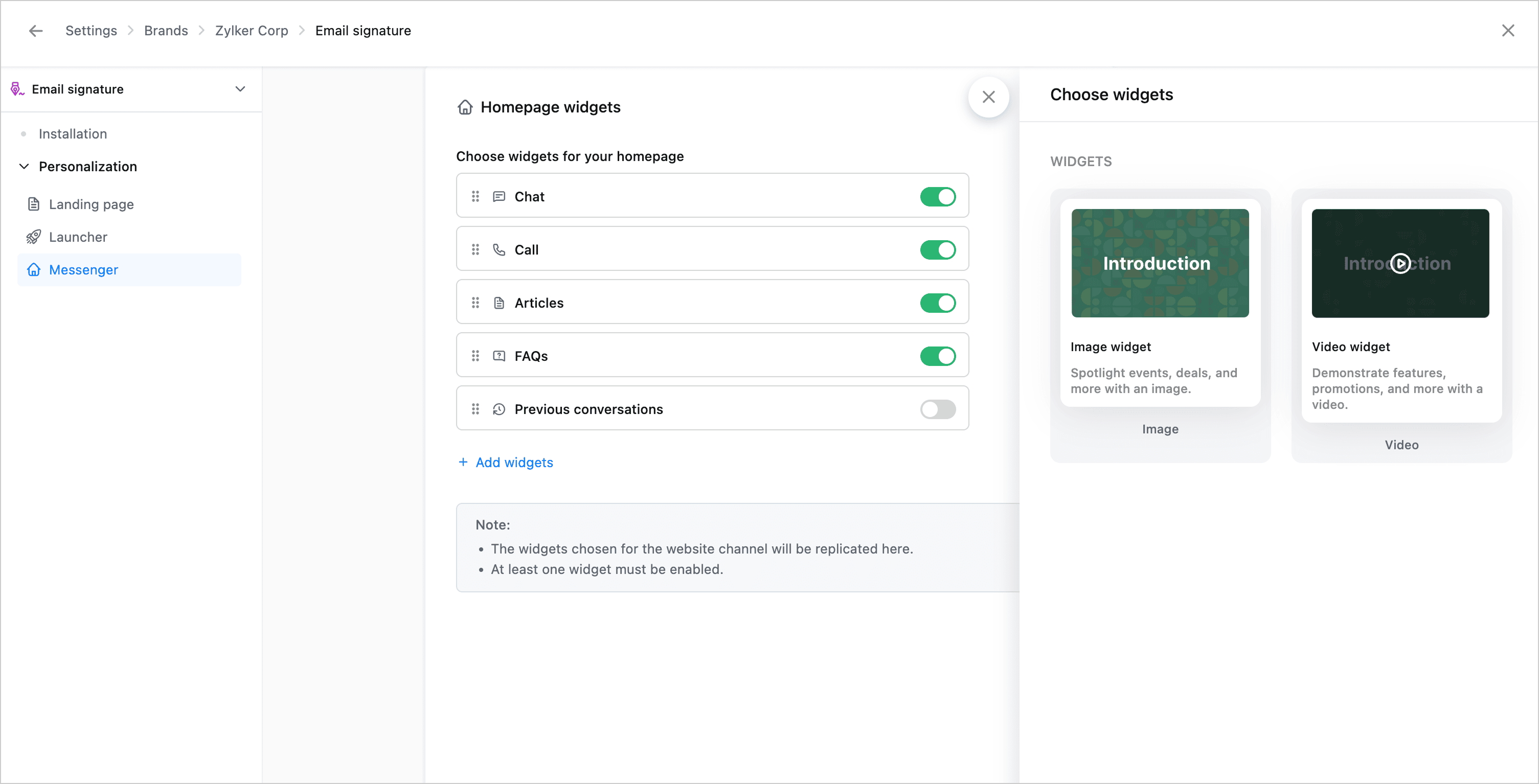Click the home icon beside Homepage widgets
1539x784 pixels.
tap(465, 107)
